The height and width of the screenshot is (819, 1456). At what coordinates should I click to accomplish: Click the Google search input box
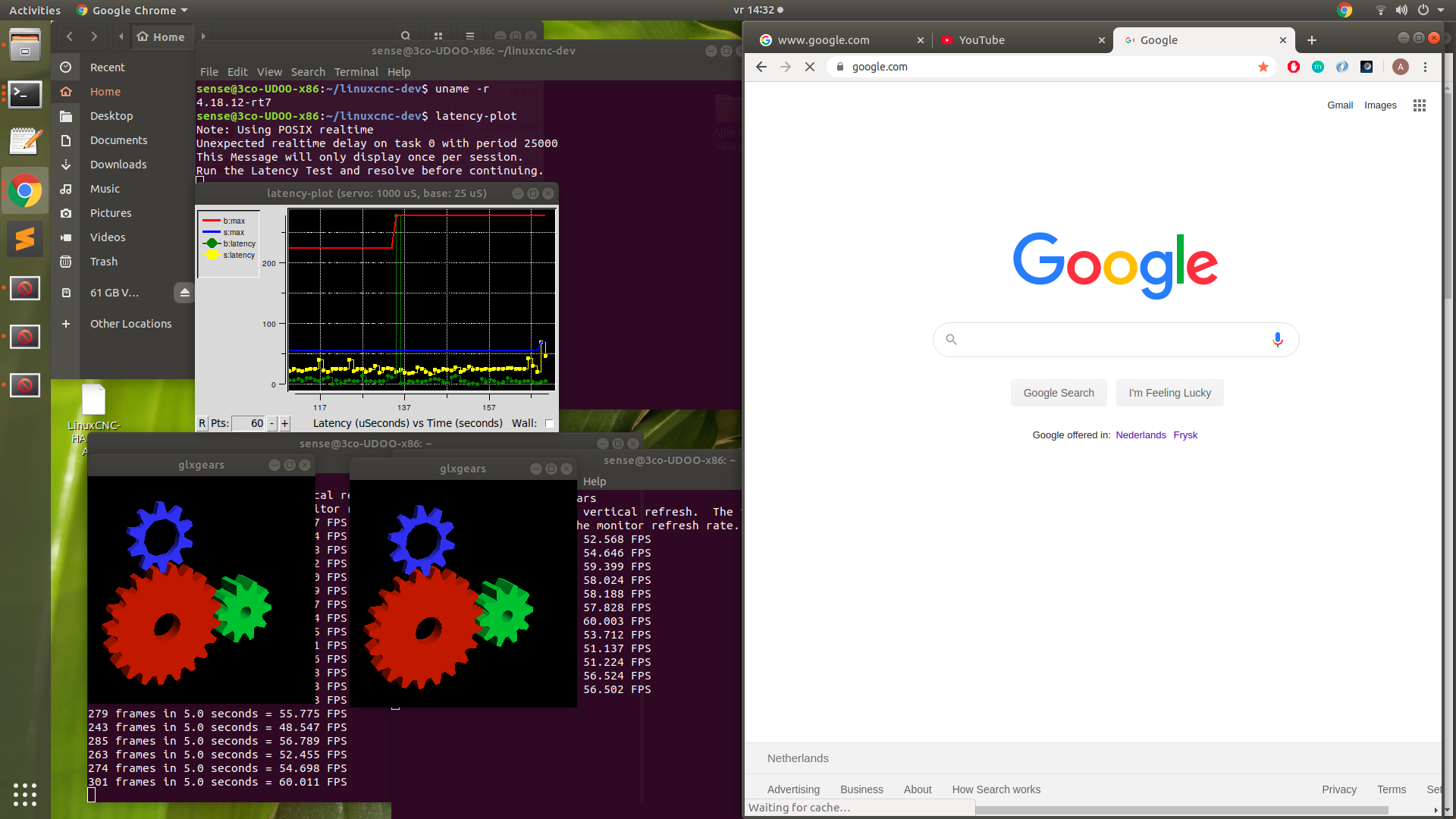(x=1115, y=340)
